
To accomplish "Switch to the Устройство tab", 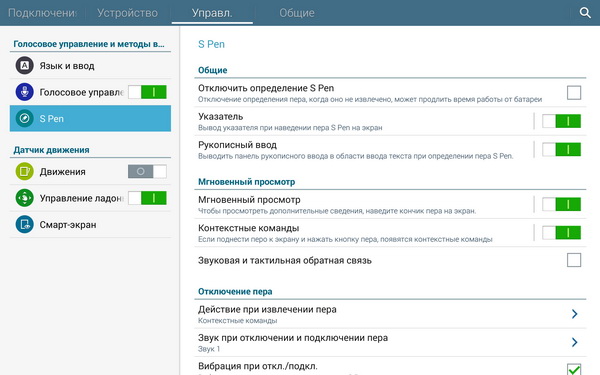I will (127, 13).
